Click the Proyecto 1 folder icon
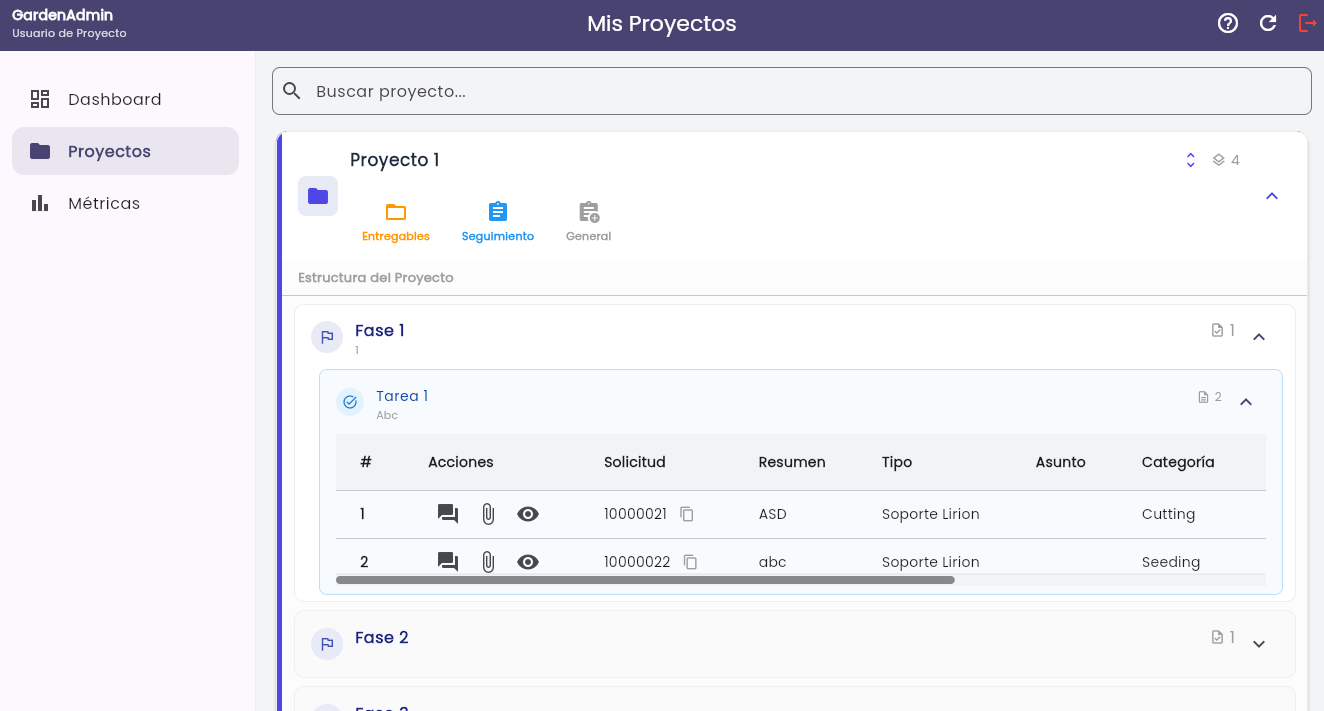The image size is (1324, 711). (x=318, y=196)
